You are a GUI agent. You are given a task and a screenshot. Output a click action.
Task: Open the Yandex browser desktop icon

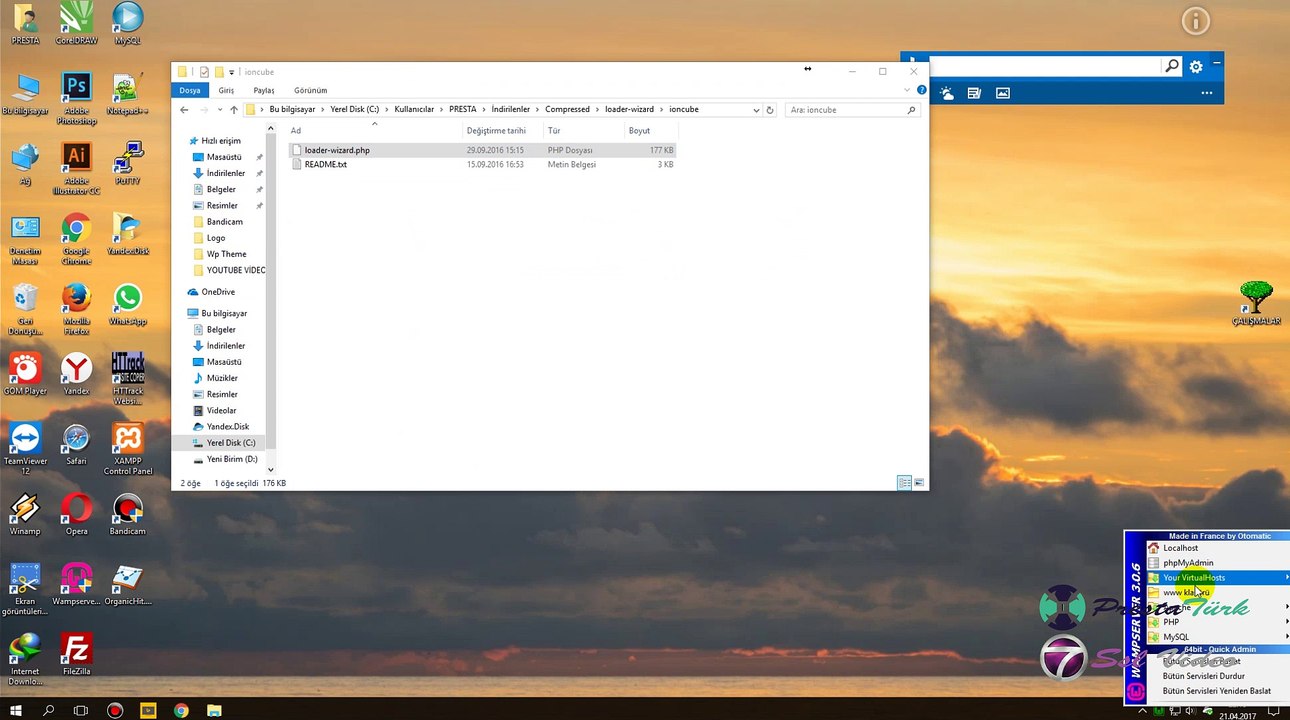(x=76, y=375)
